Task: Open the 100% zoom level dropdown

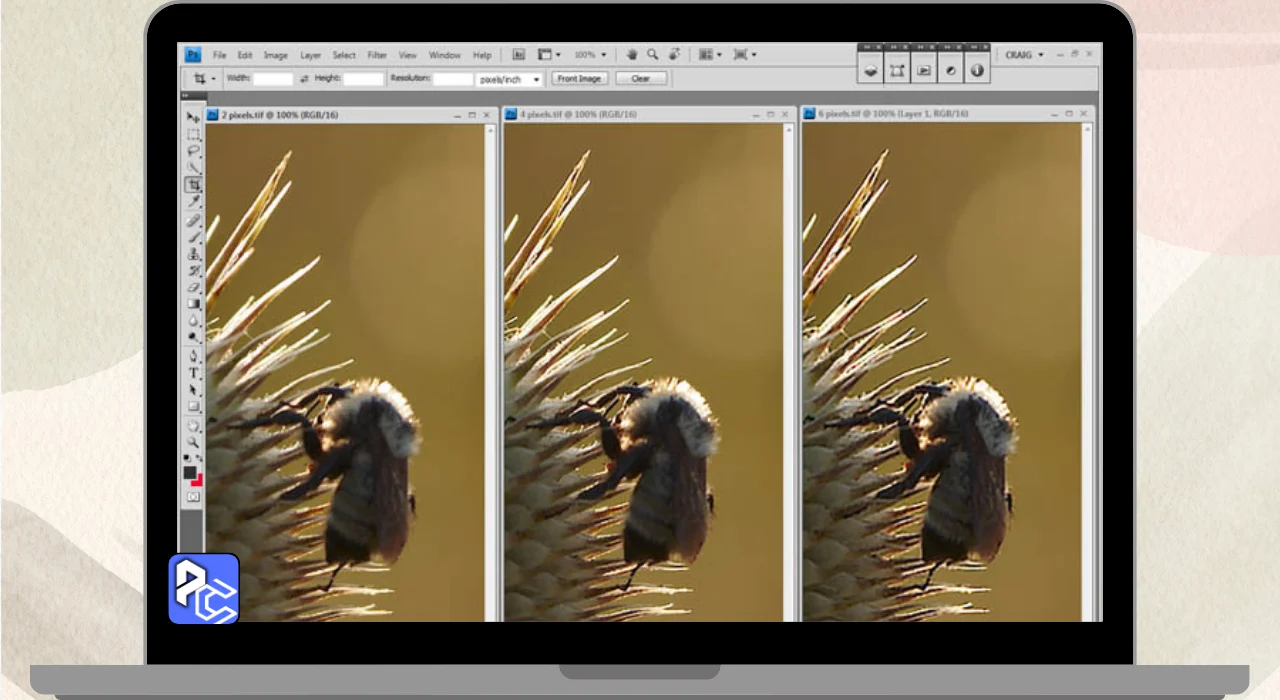Action: (590, 55)
